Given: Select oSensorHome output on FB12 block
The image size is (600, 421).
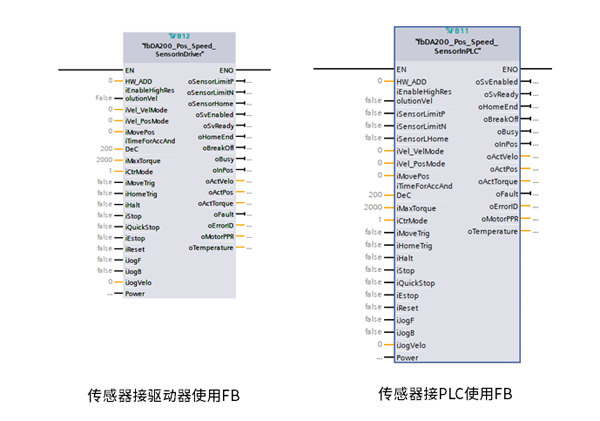Looking at the screenshot, I should tap(210, 103).
